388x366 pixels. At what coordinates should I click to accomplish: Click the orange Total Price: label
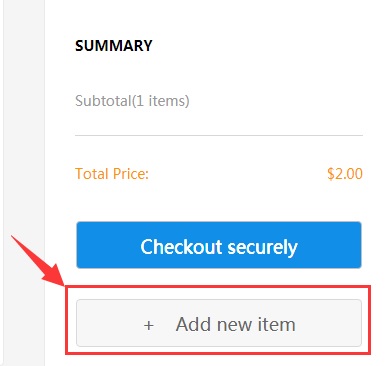click(112, 174)
